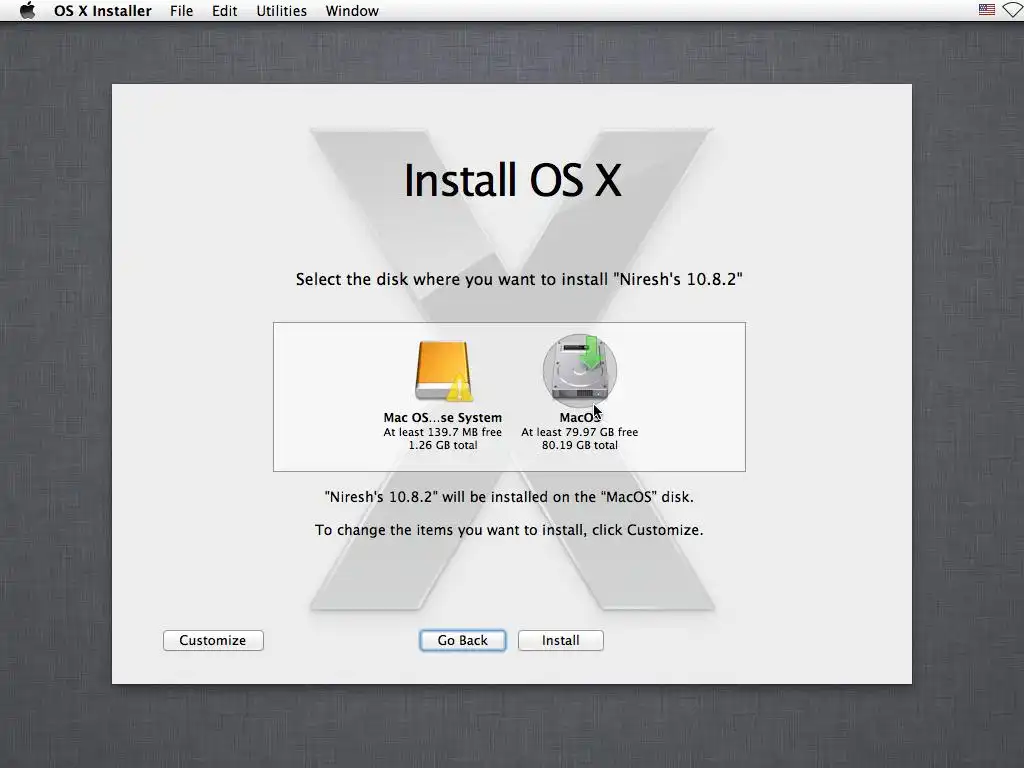Open the Utilities menu

click(281, 11)
